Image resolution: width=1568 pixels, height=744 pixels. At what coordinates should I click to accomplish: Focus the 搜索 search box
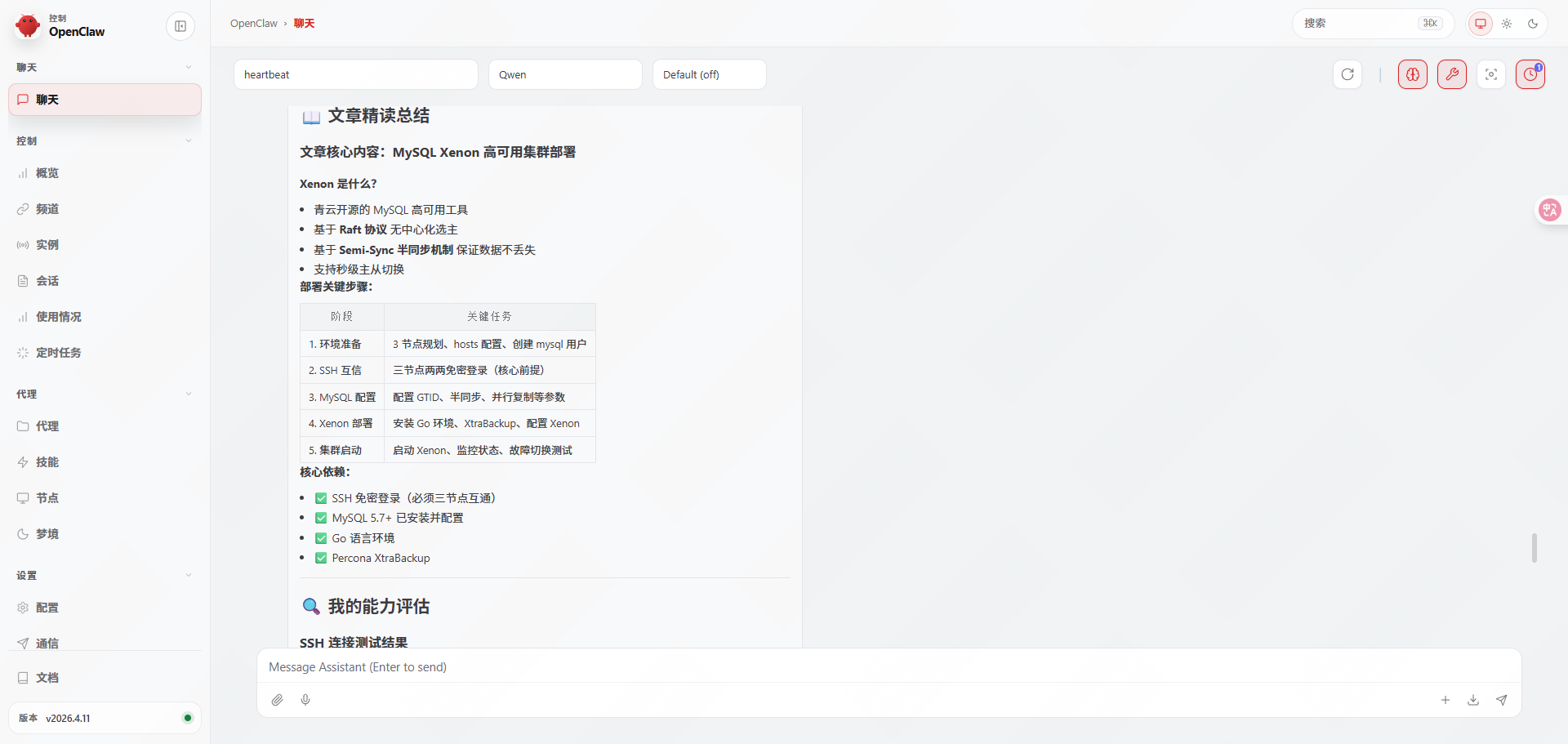[x=1373, y=24]
